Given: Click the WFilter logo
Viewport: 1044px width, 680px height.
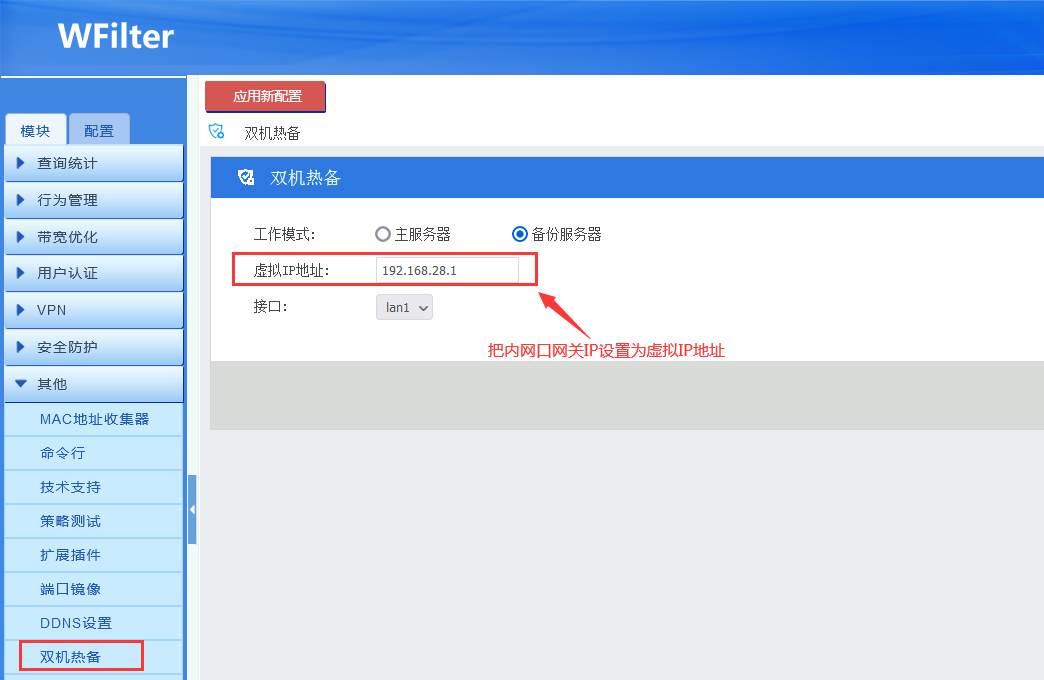Looking at the screenshot, I should tap(116, 37).
